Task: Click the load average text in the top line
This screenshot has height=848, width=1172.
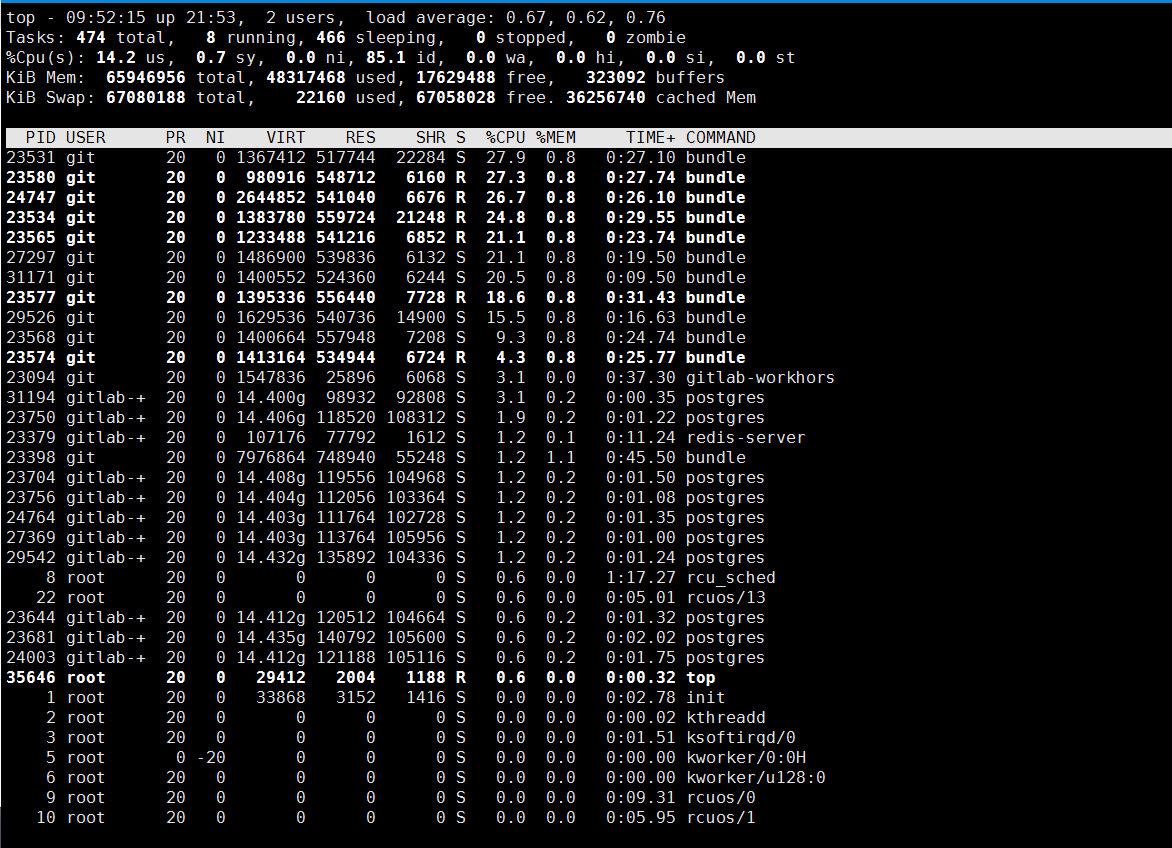Action: pos(516,17)
